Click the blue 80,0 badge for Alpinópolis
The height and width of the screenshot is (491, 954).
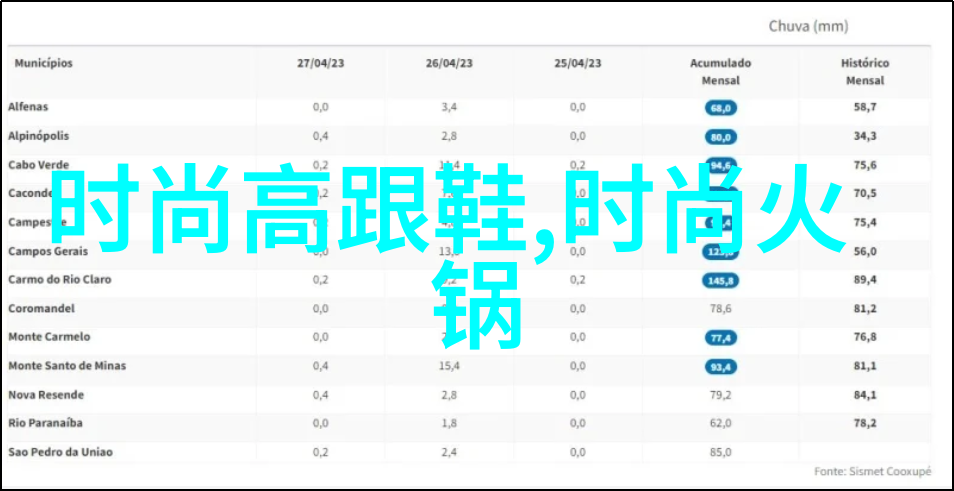point(720,136)
